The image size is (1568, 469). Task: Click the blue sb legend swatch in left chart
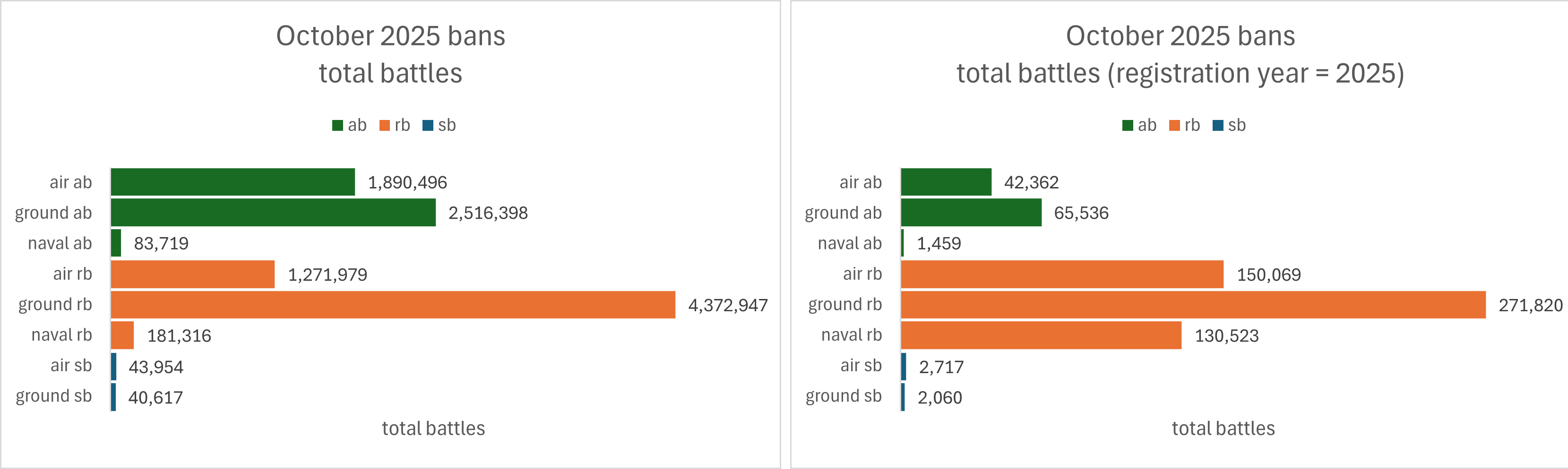click(428, 126)
